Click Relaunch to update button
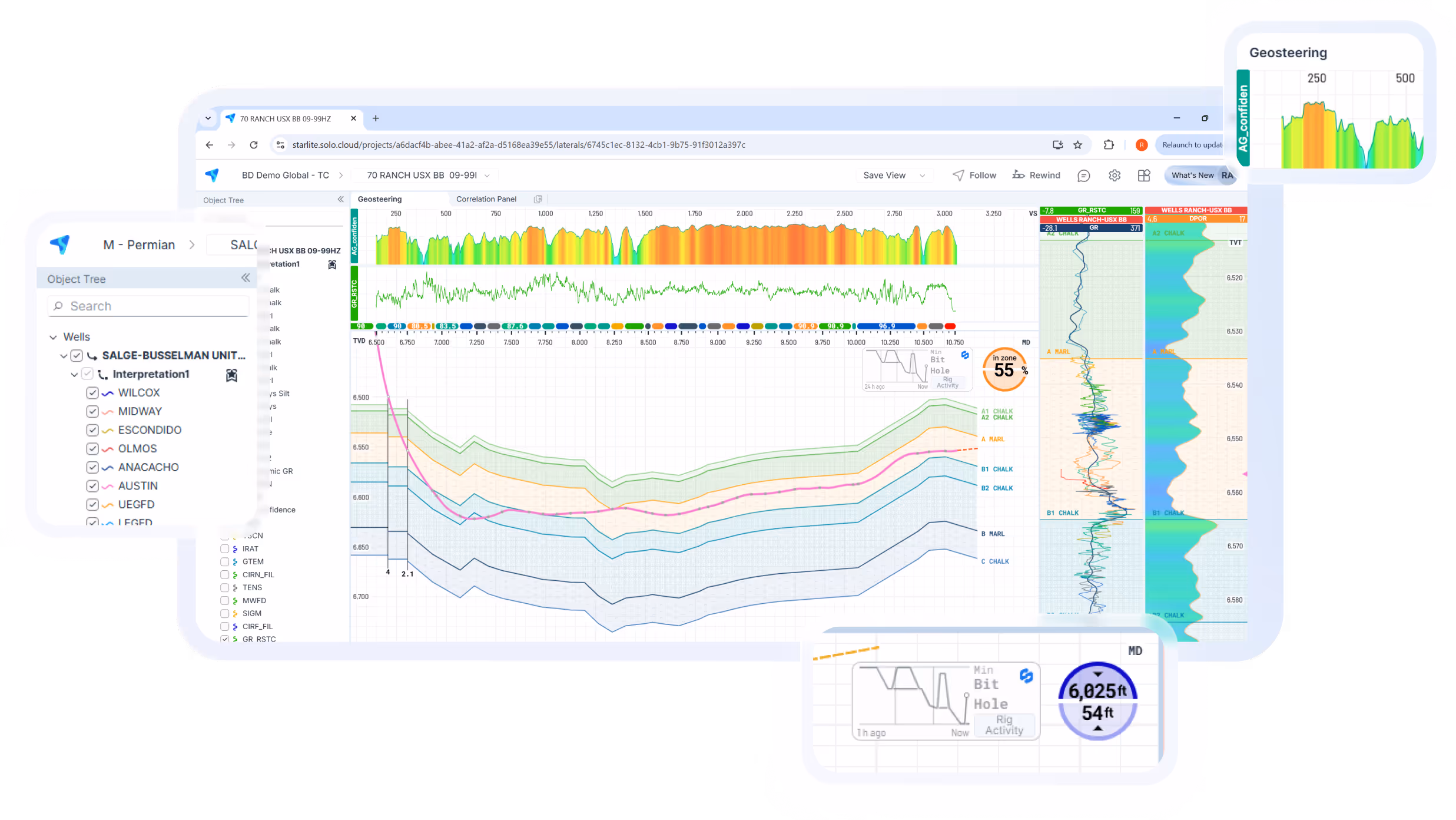 coord(1191,145)
